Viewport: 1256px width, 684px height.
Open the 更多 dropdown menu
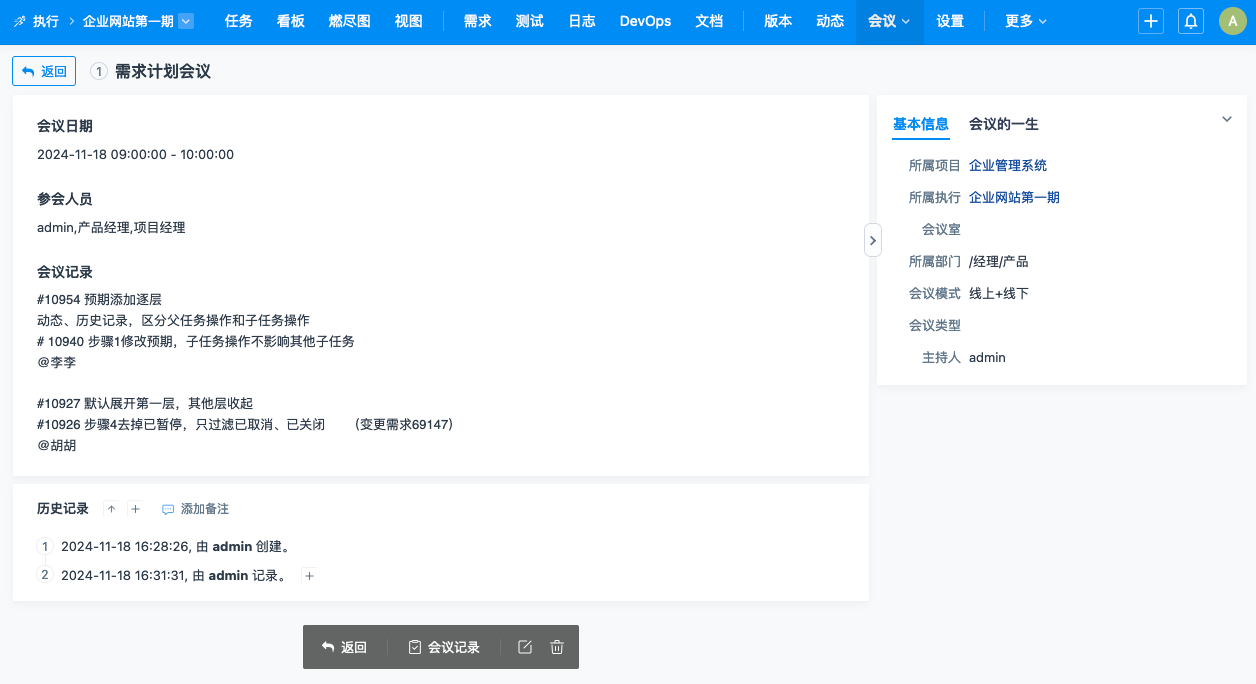point(1025,21)
